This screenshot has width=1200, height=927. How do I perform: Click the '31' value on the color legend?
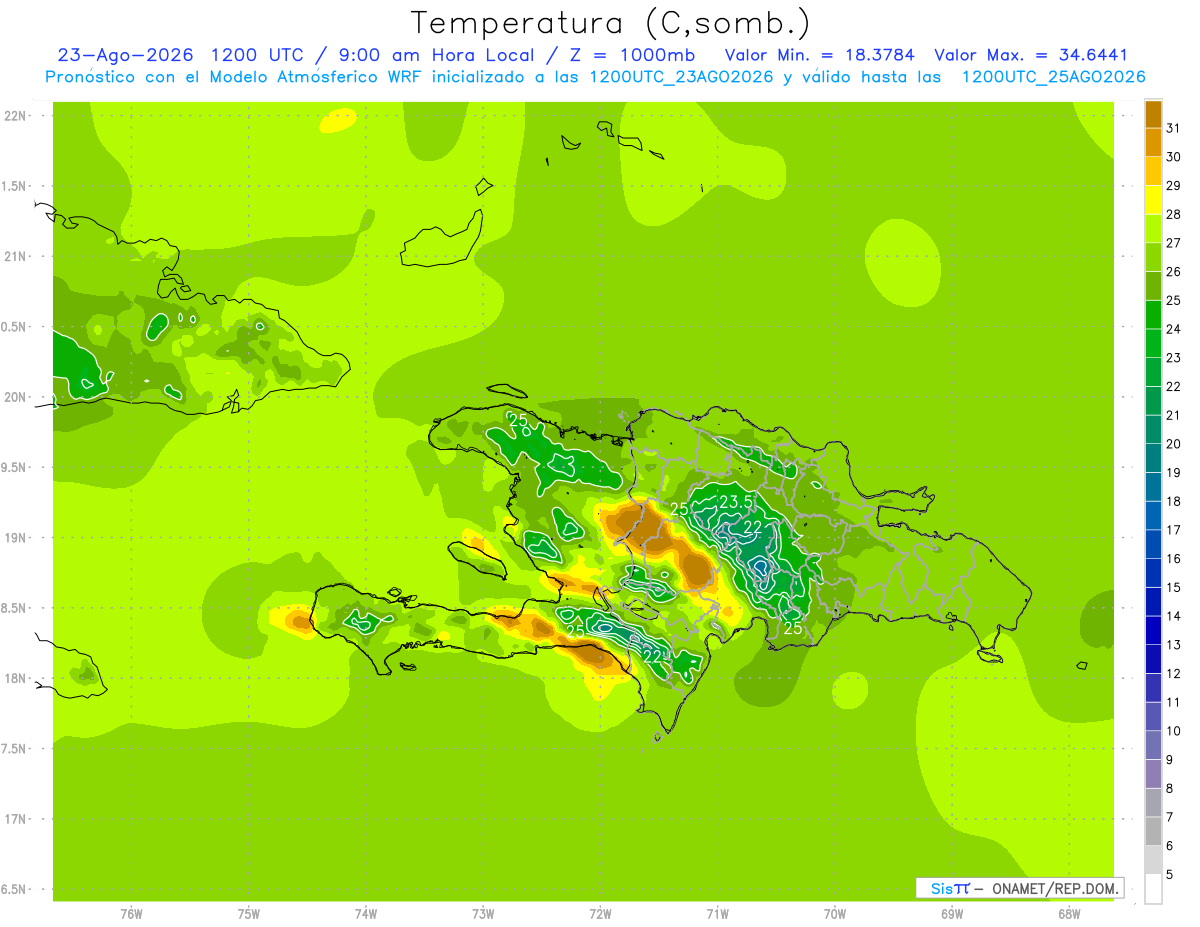coord(1174,127)
